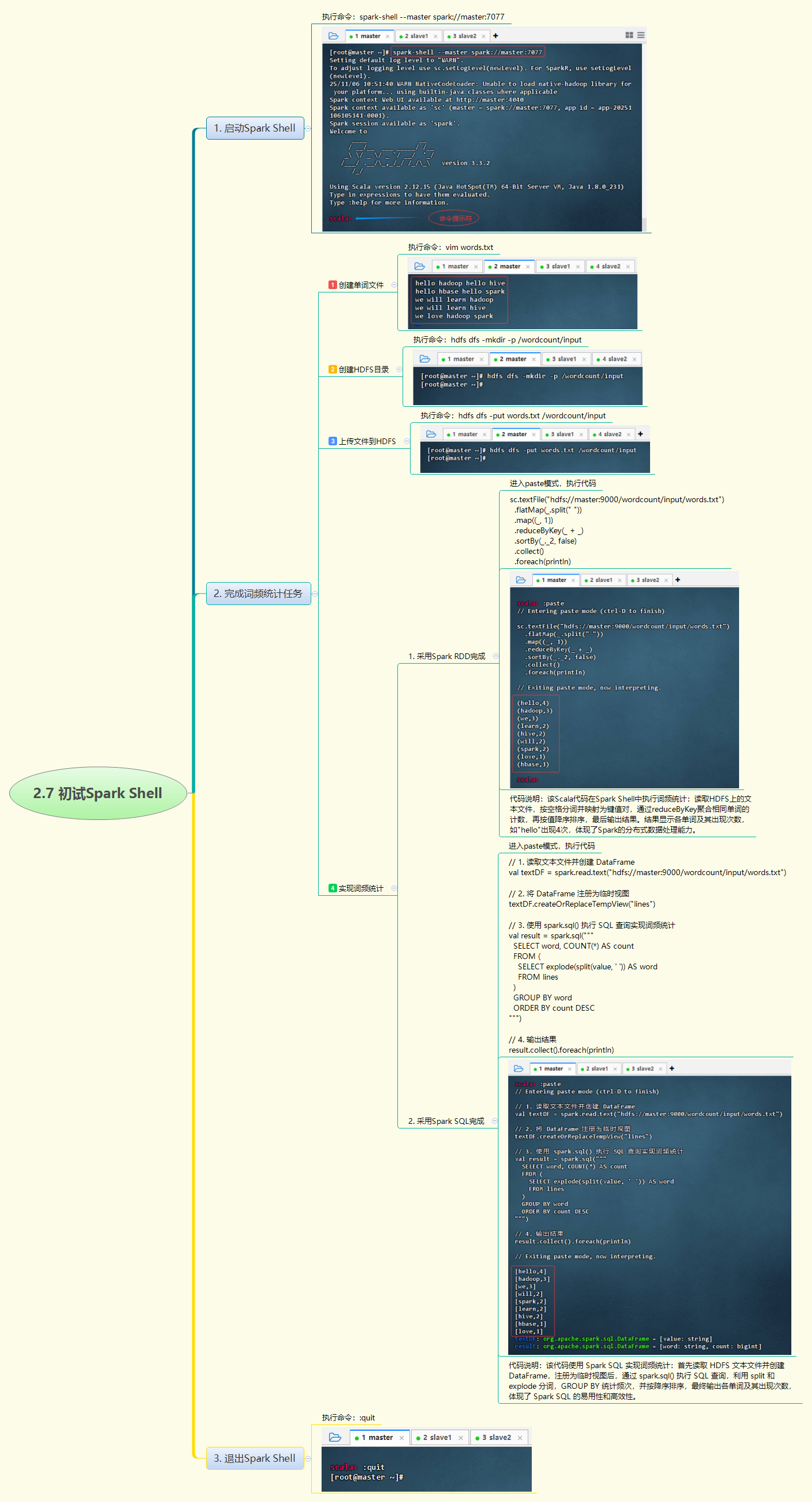
Task: Add a new tab in the Spark RDD terminal
Action: tap(678, 580)
